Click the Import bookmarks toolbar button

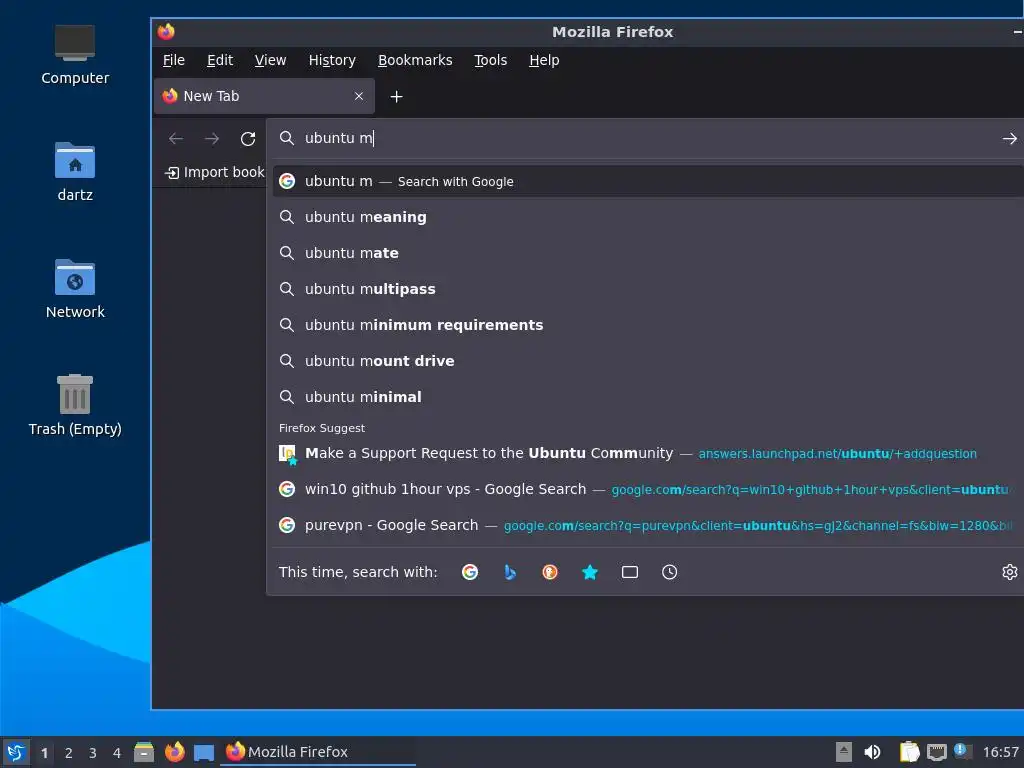click(x=215, y=172)
